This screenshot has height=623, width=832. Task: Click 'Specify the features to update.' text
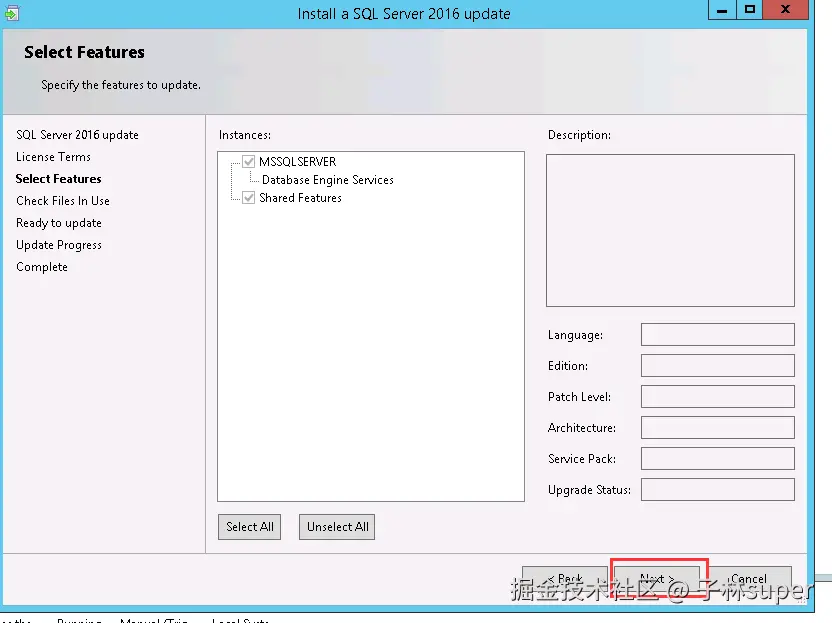click(121, 85)
